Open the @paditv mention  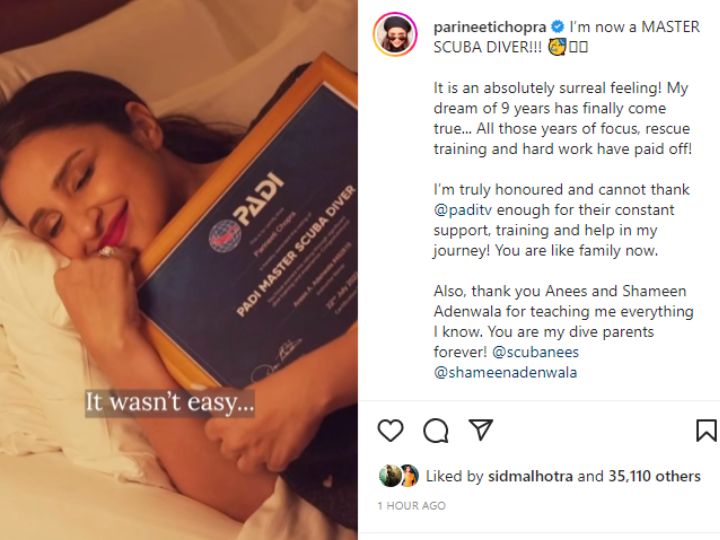(x=462, y=210)
